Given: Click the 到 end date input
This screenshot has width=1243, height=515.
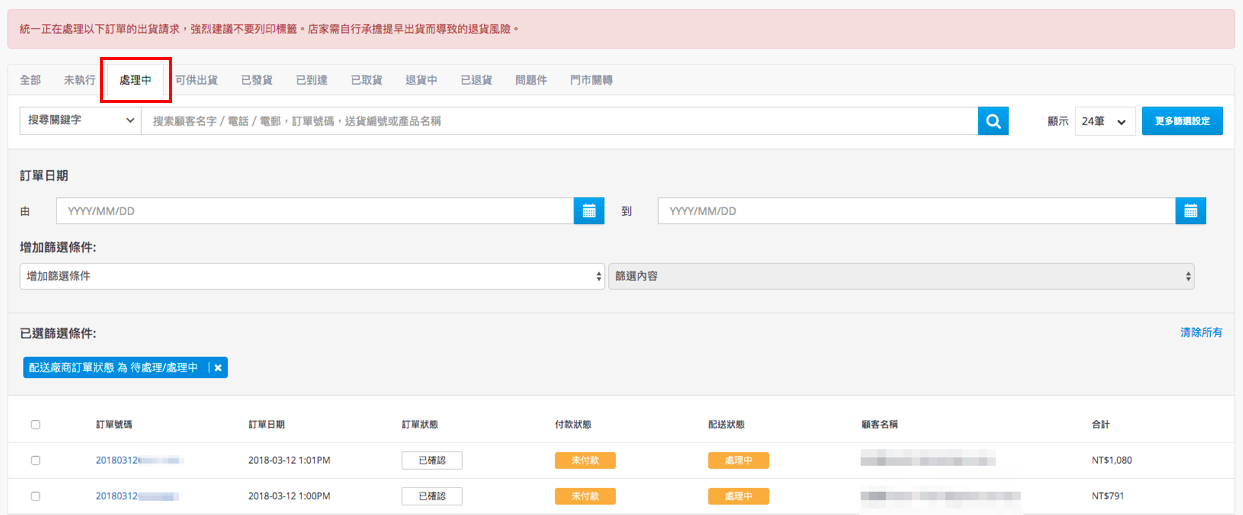Looking at the screenshot, I should point(917,211).
